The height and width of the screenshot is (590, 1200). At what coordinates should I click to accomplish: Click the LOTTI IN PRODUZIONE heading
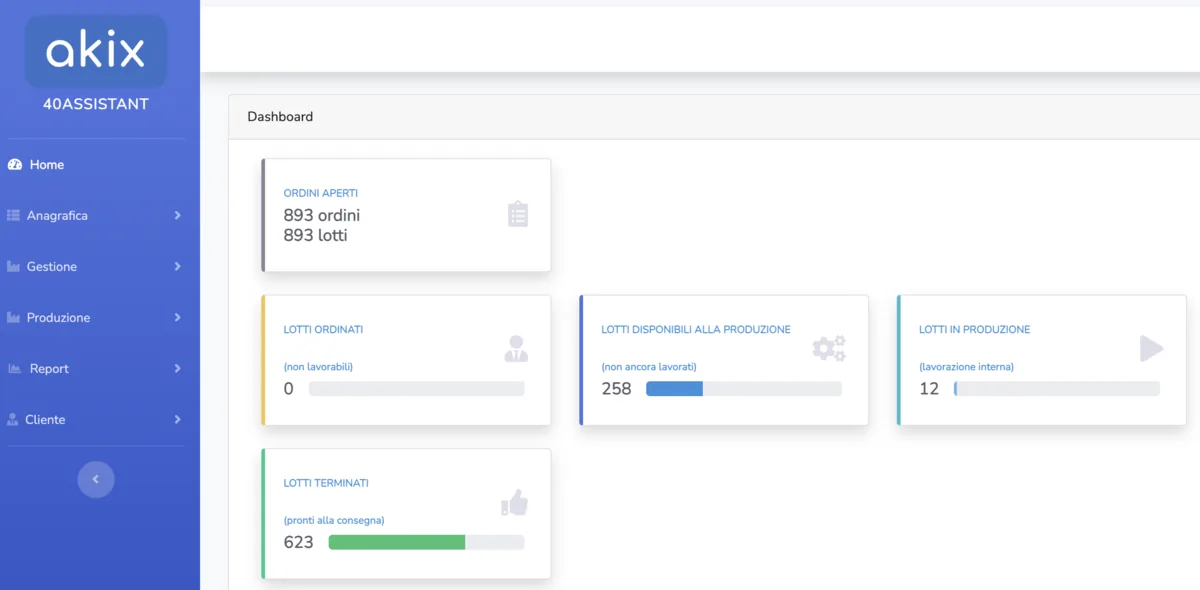[x=975, y=329]
